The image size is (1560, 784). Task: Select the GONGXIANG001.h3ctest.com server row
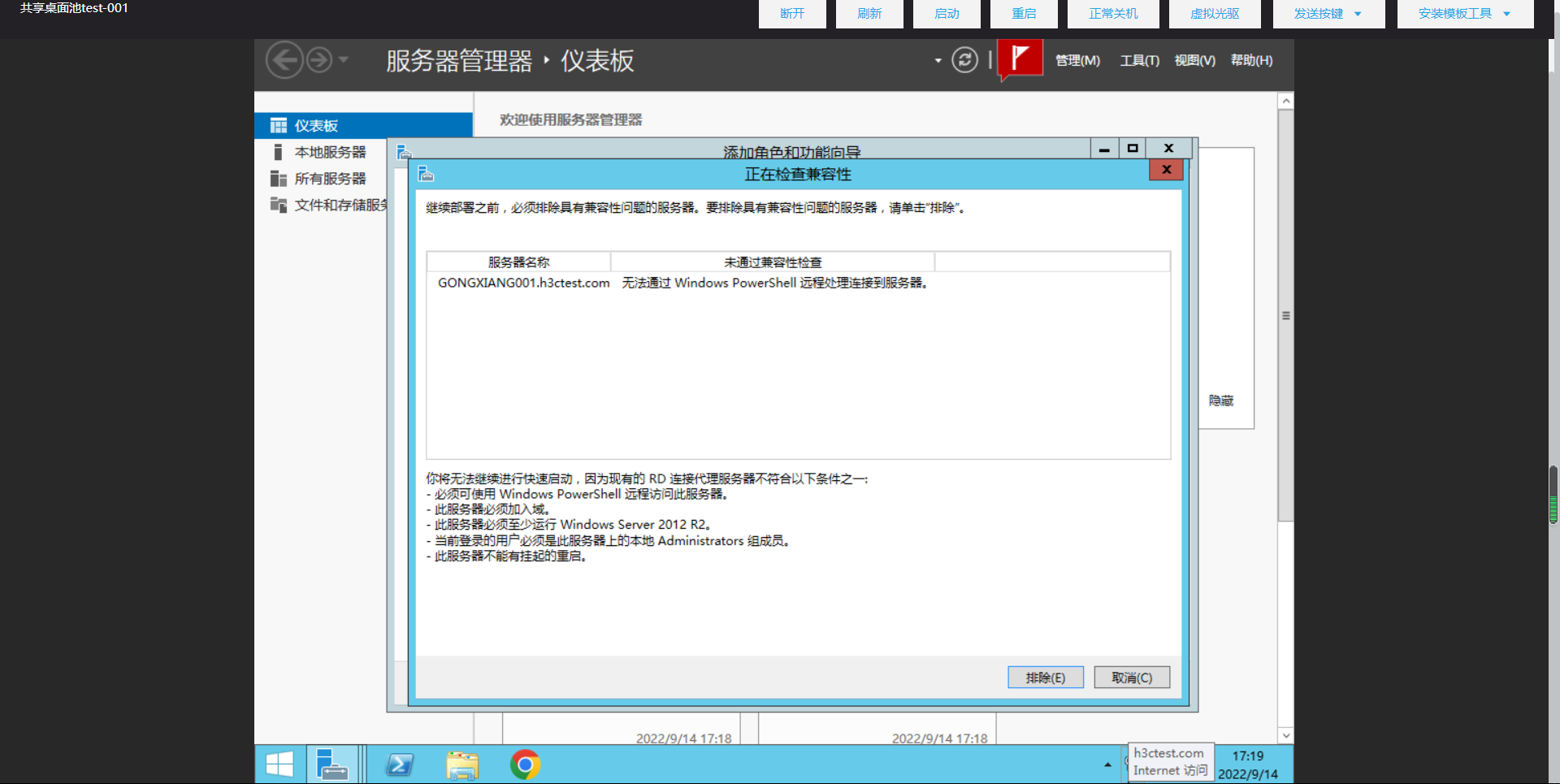point(798,283)
